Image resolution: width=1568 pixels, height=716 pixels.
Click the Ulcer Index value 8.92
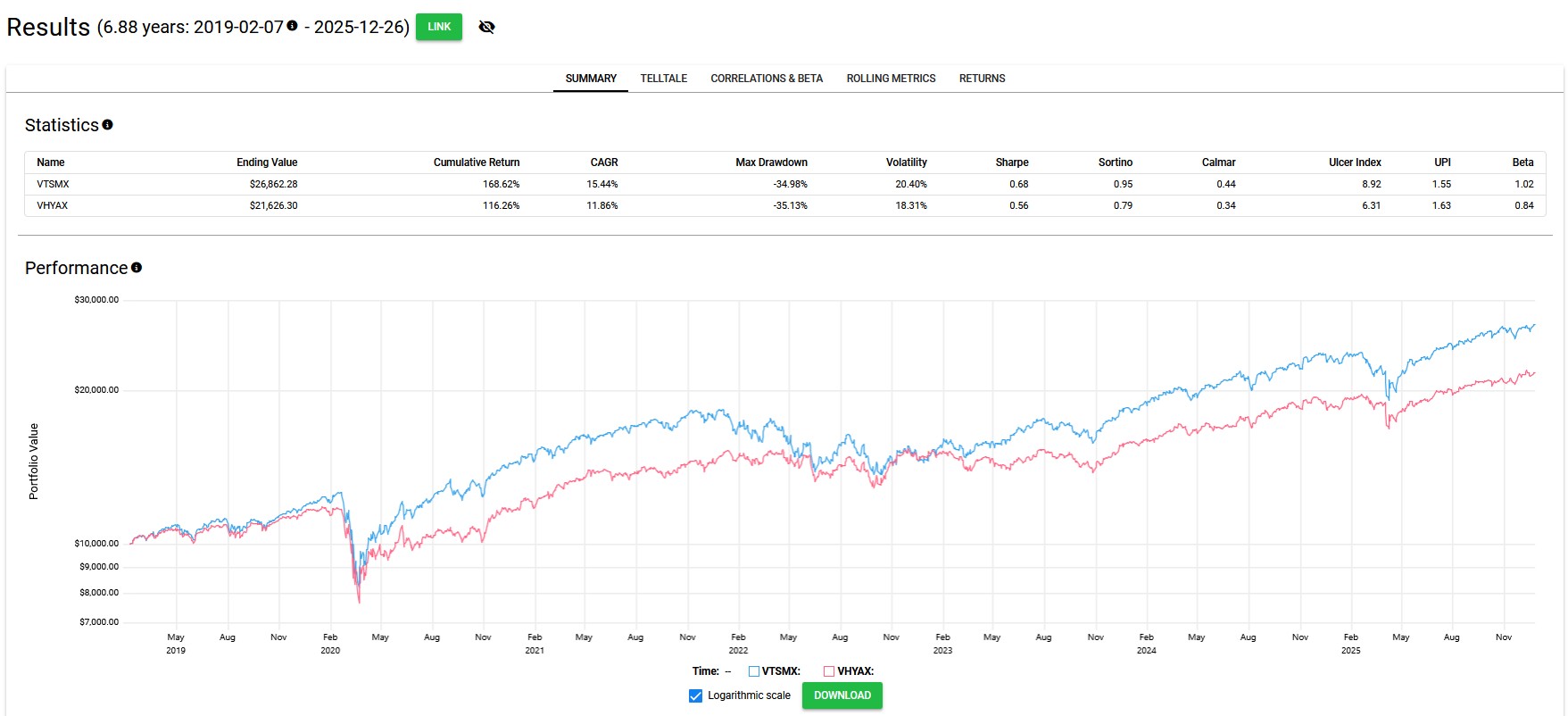coord(1372,184)
